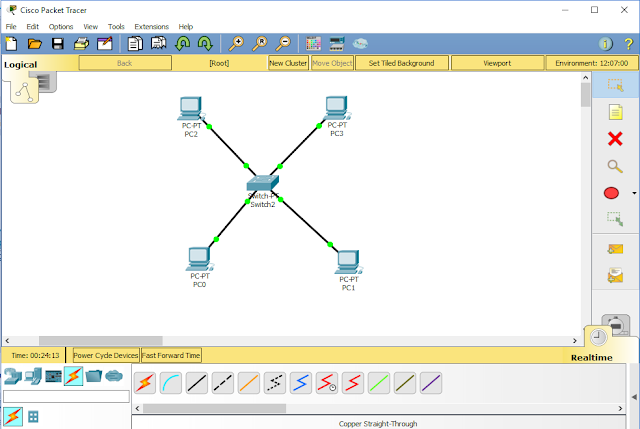Screen dimensions: 640x429
Task: Open the View menu
Action: (91, 27)
